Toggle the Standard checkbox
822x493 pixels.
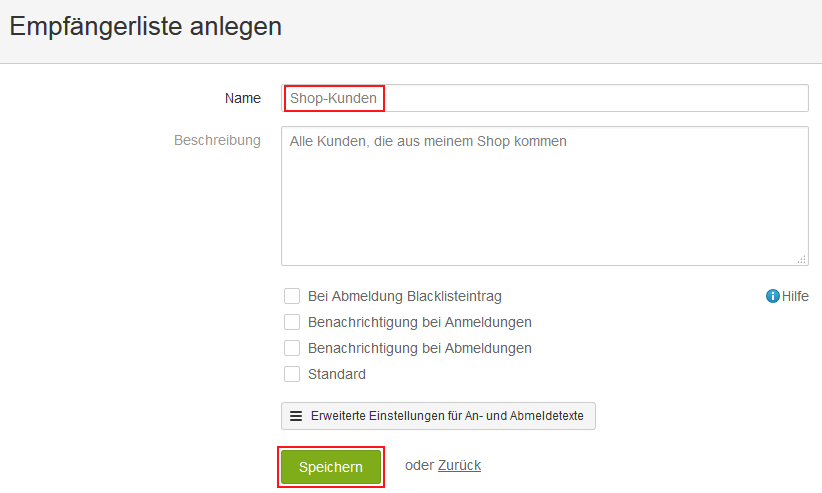pos(292,374)
